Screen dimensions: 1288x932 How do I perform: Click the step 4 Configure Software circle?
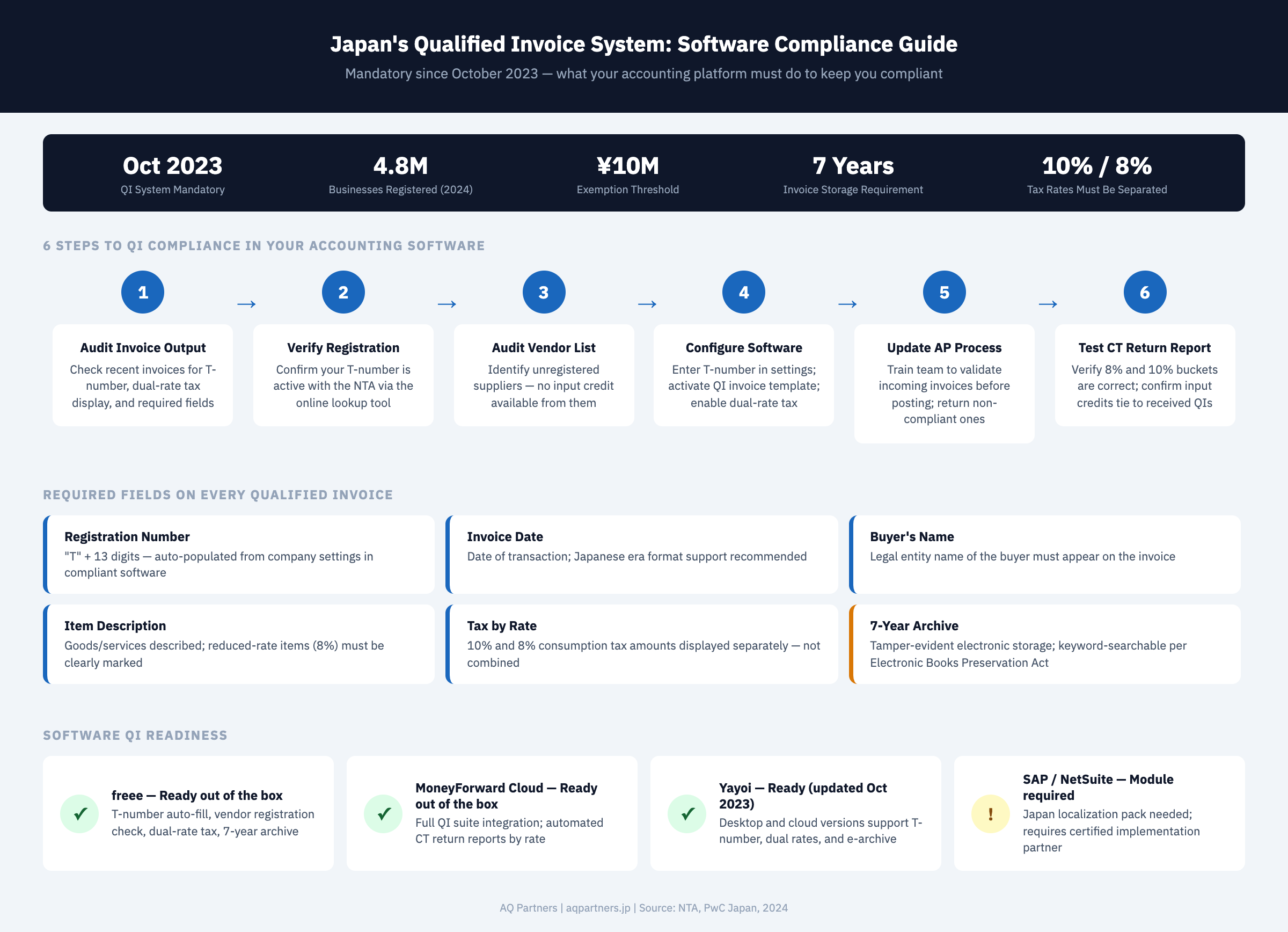click(x=744, y=292)
